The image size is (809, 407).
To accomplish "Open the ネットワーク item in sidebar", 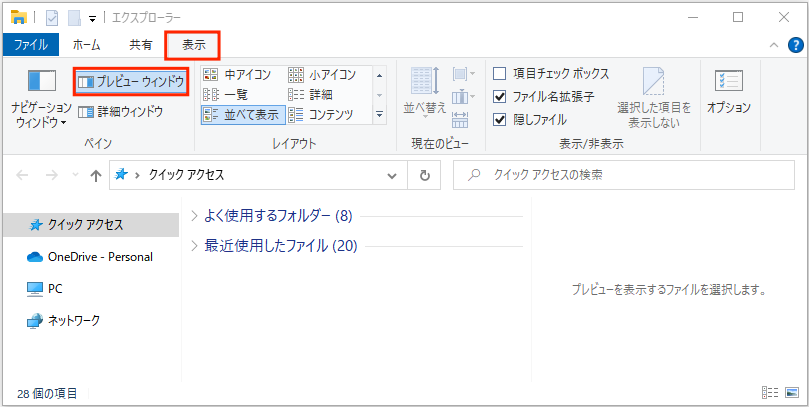I will tap(76, 321).
